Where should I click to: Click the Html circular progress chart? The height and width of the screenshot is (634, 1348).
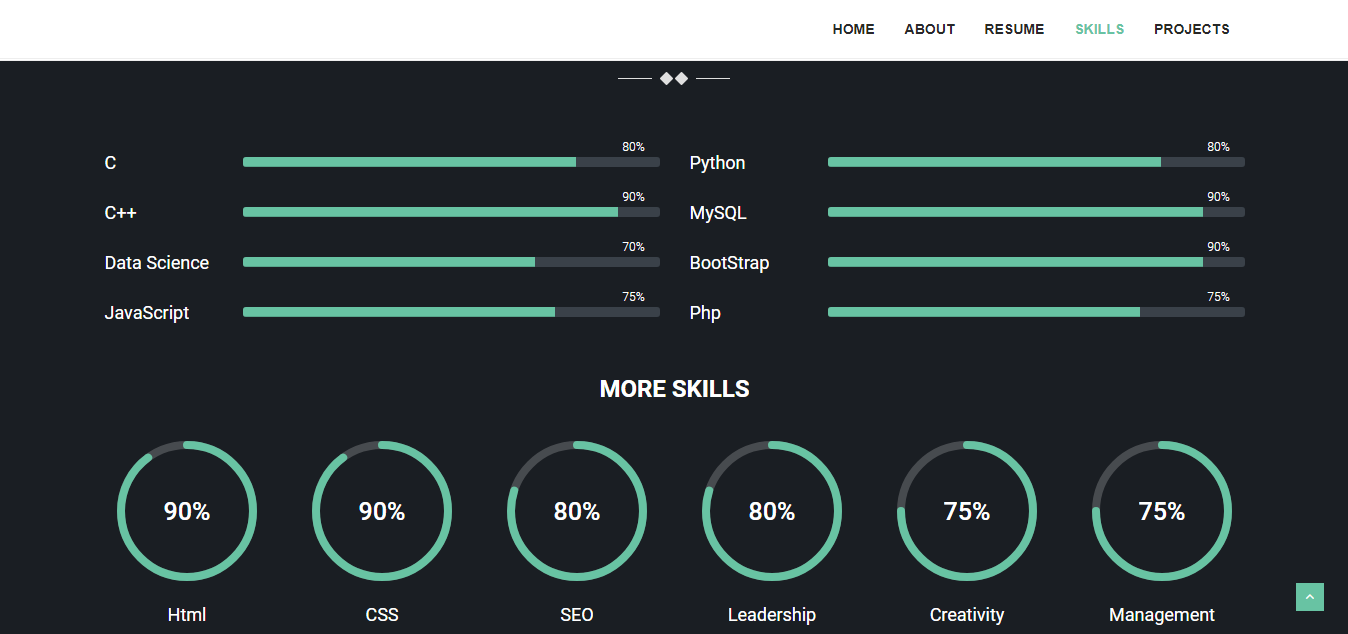tap(187, 511)
